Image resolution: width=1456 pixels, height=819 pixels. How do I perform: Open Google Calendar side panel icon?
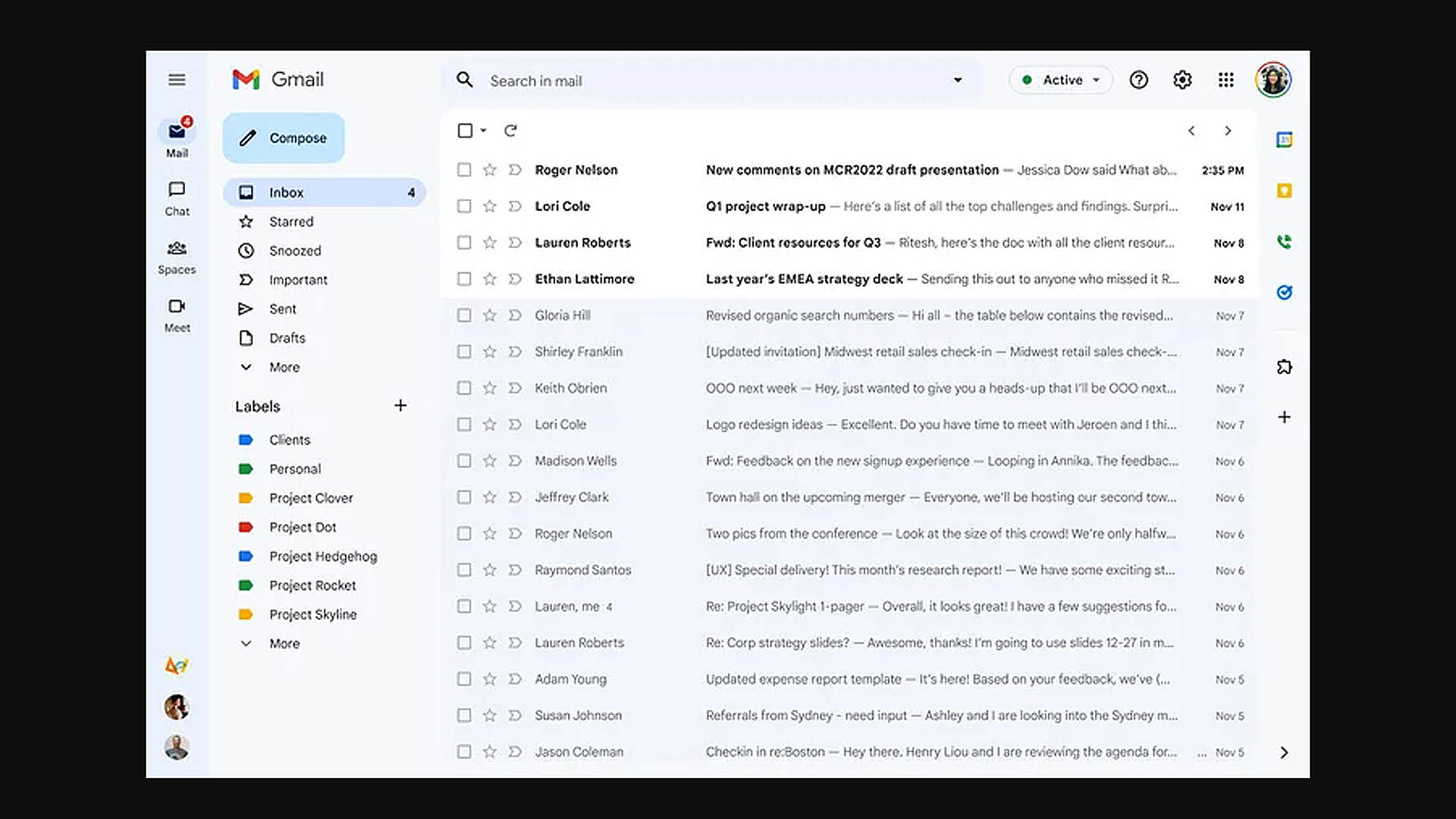pyautogui.click(x=1284, y=140)
